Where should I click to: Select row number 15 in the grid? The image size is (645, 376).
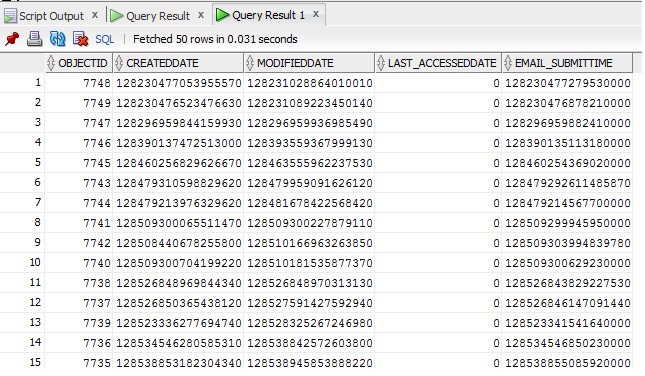tap(22, 362)
